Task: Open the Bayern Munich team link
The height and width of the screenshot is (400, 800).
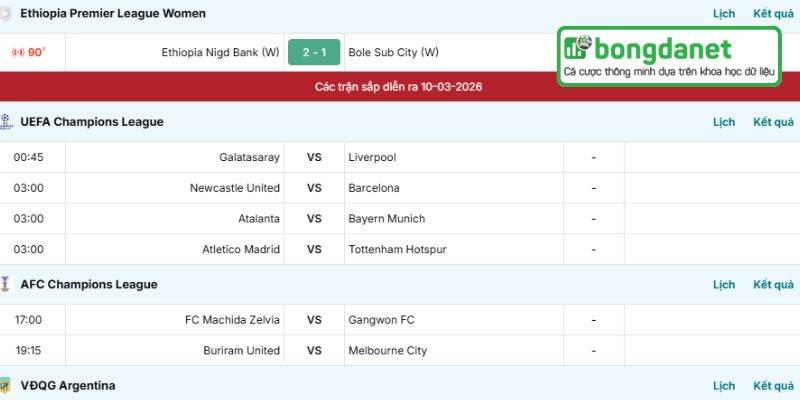Action: pos(386,219)
